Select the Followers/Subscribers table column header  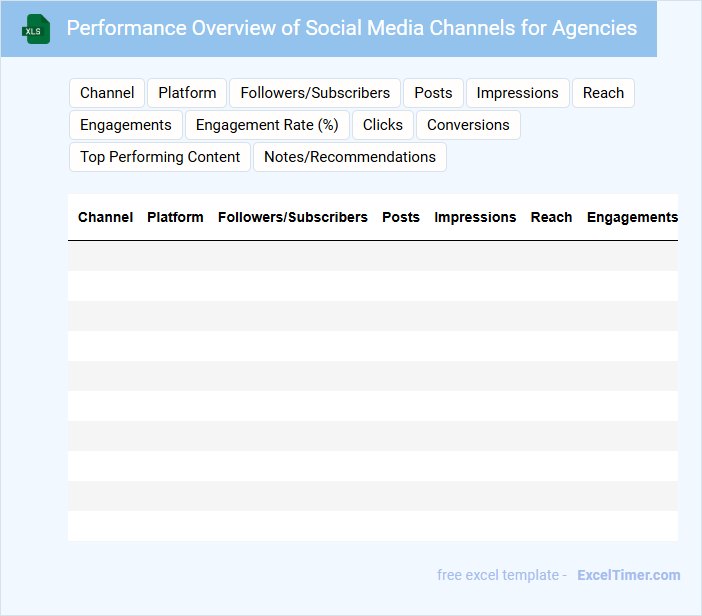click(x=293, y=217)
